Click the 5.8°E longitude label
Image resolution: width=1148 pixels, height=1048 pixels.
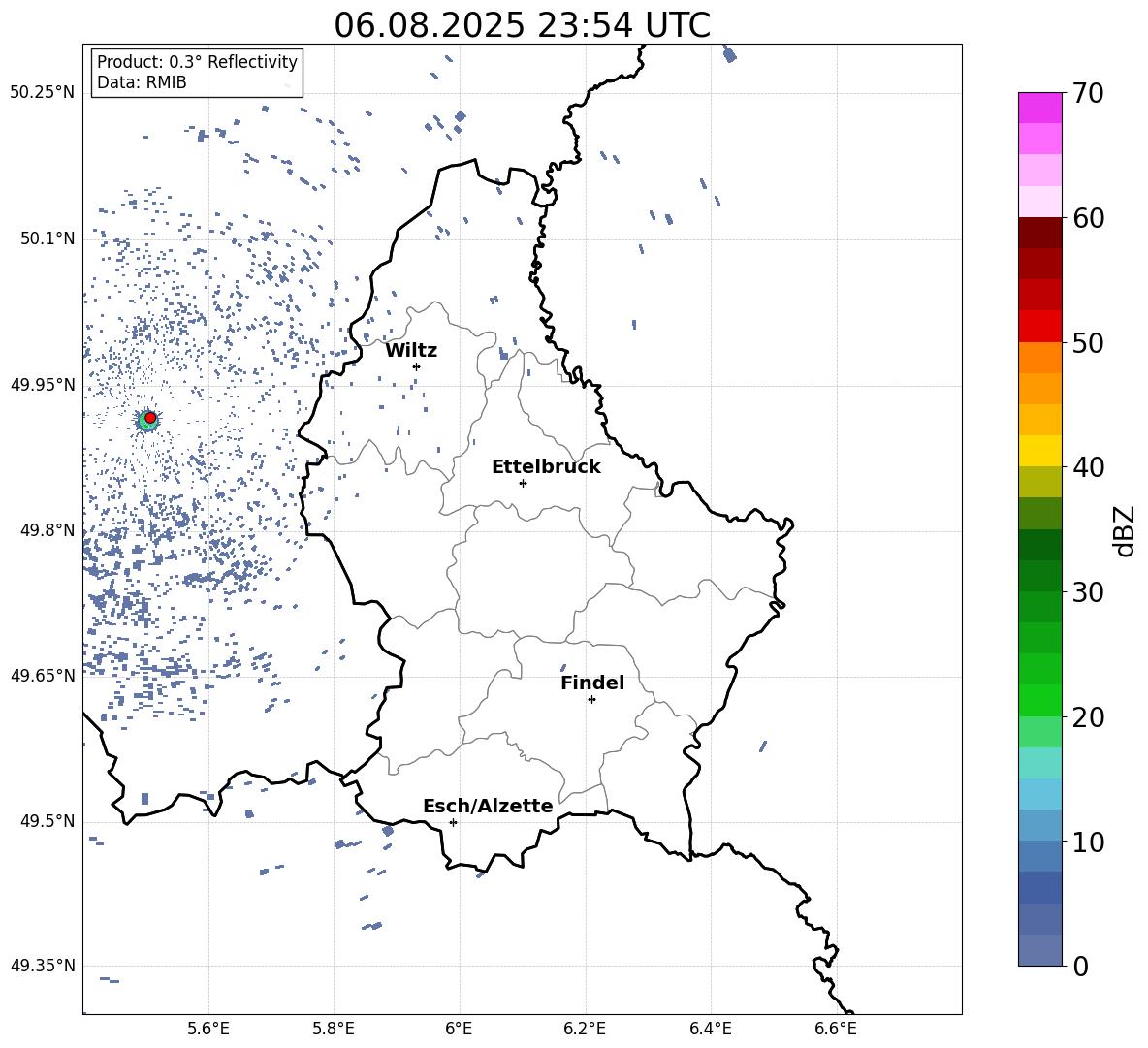tap(334, 1029)
